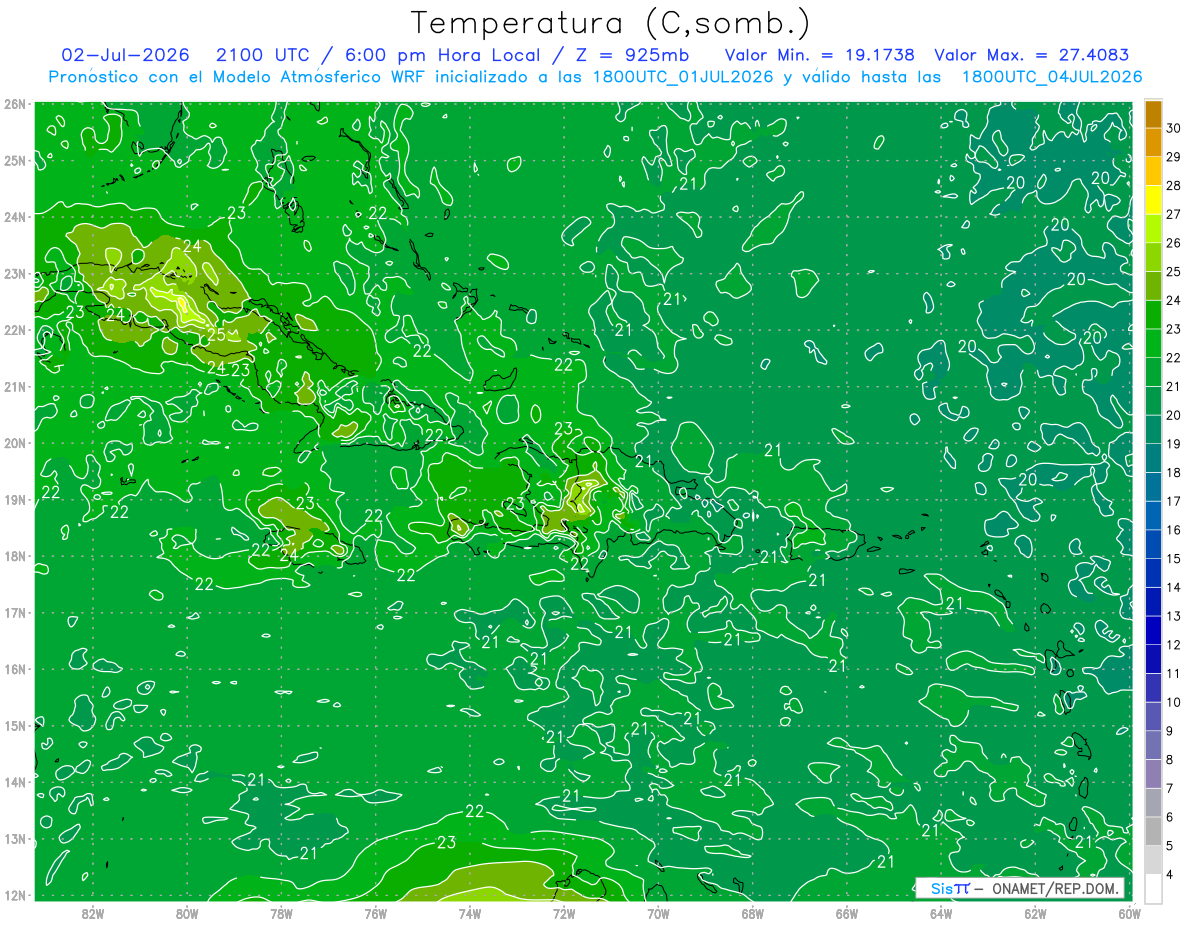Click legend value 8
Screen dimensions: 1200x927
tap(1170, 760)
